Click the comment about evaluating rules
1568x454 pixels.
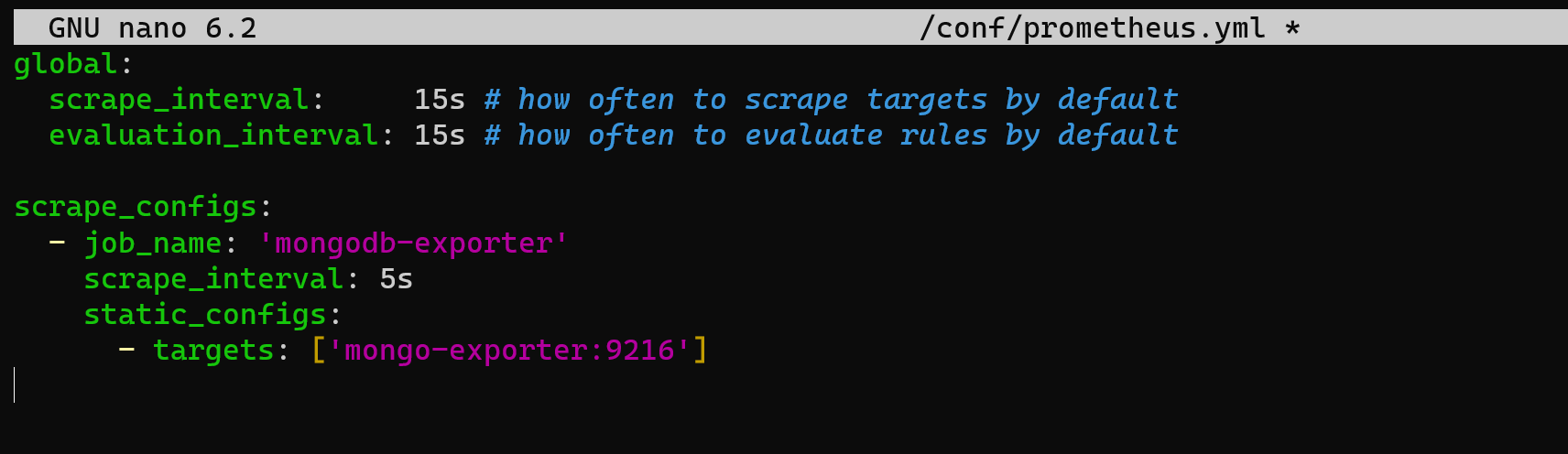(x=832, y=135)
